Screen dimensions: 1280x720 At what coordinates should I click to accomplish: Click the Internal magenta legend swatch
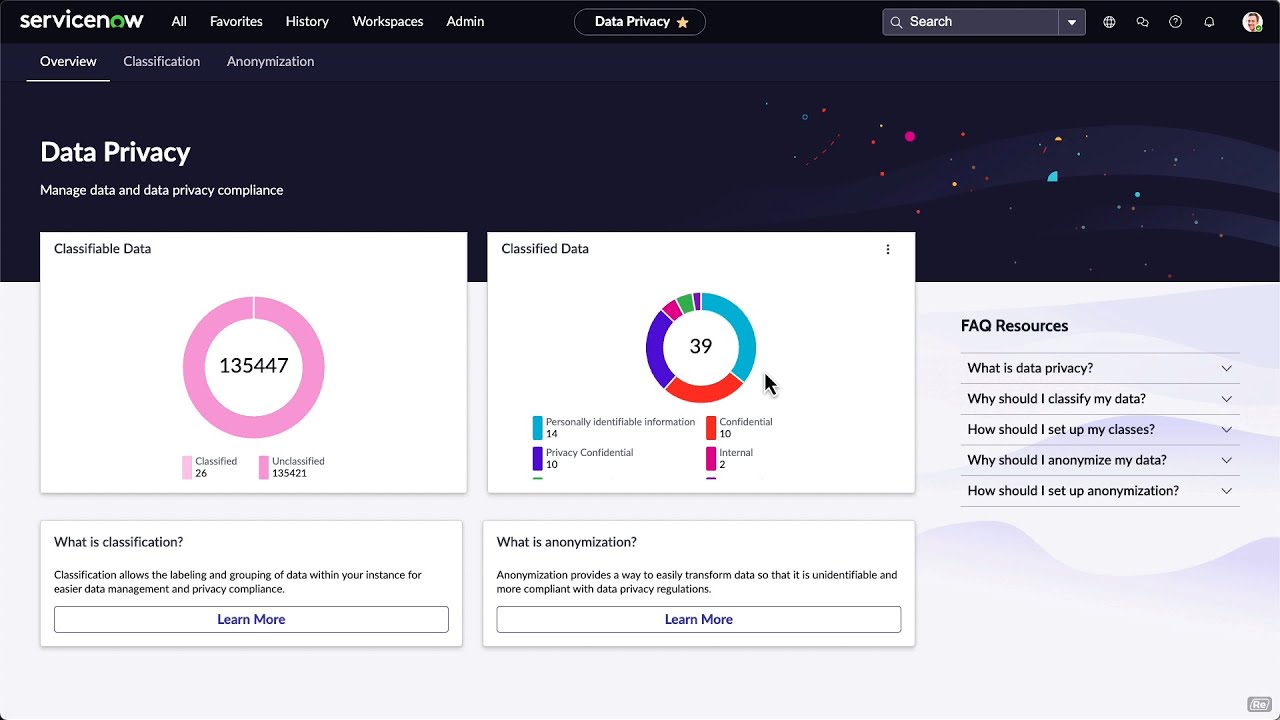click(711, 459)
